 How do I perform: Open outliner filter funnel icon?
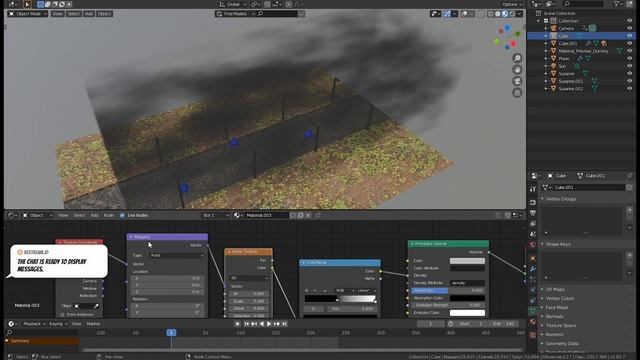click(617, 4)
